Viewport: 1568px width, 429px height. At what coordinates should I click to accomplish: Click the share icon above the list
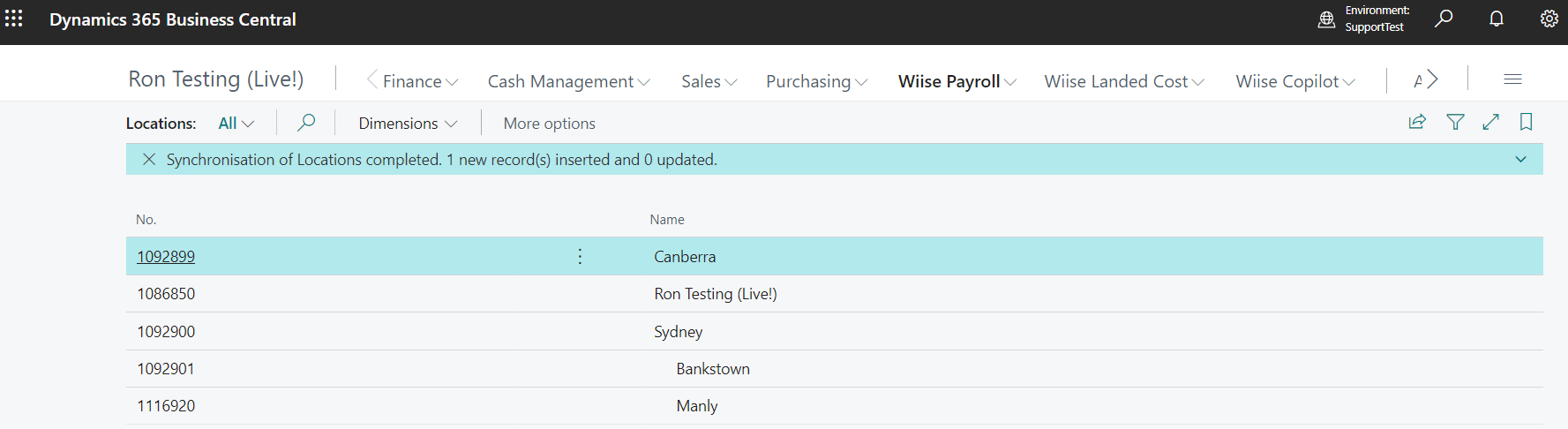[x=1417, y=122]
